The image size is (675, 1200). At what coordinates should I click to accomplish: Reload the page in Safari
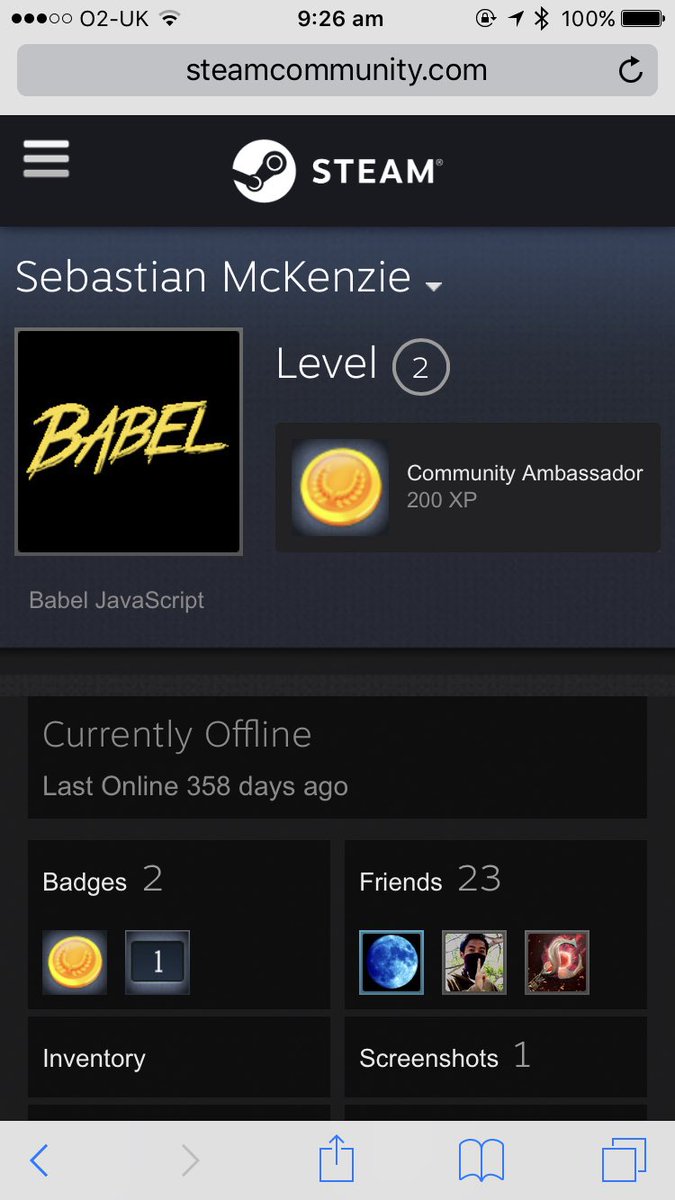click(630, 70)
